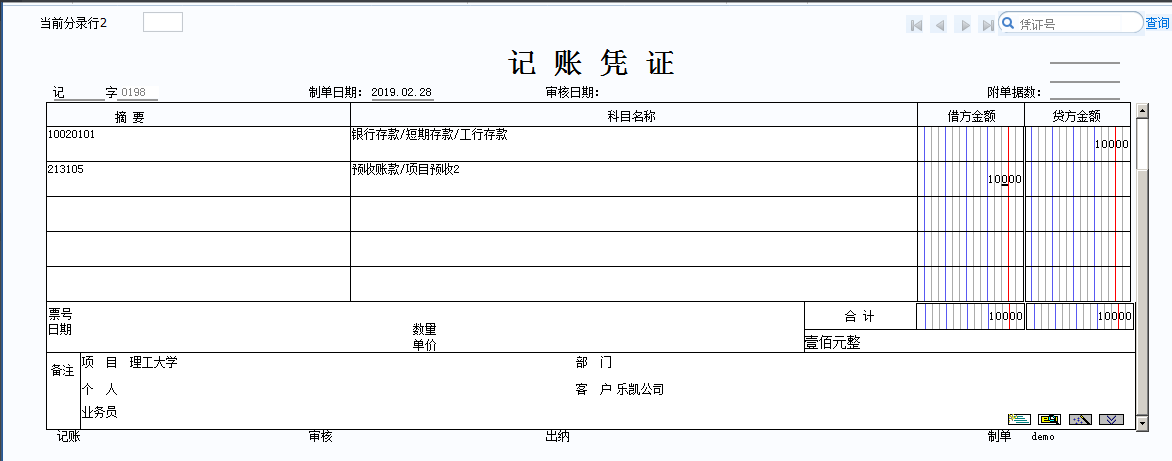Viewport: 1172px width, 461px height.
Task: Go to the next voucher
Action: tap(964, 25)
